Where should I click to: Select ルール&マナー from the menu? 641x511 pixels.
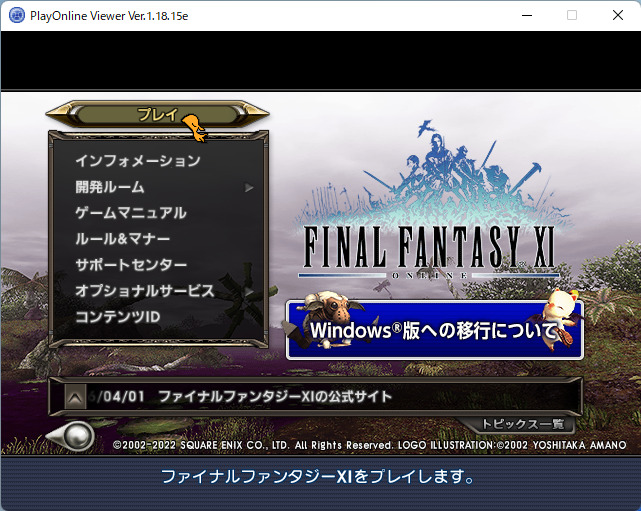[122, 239]
